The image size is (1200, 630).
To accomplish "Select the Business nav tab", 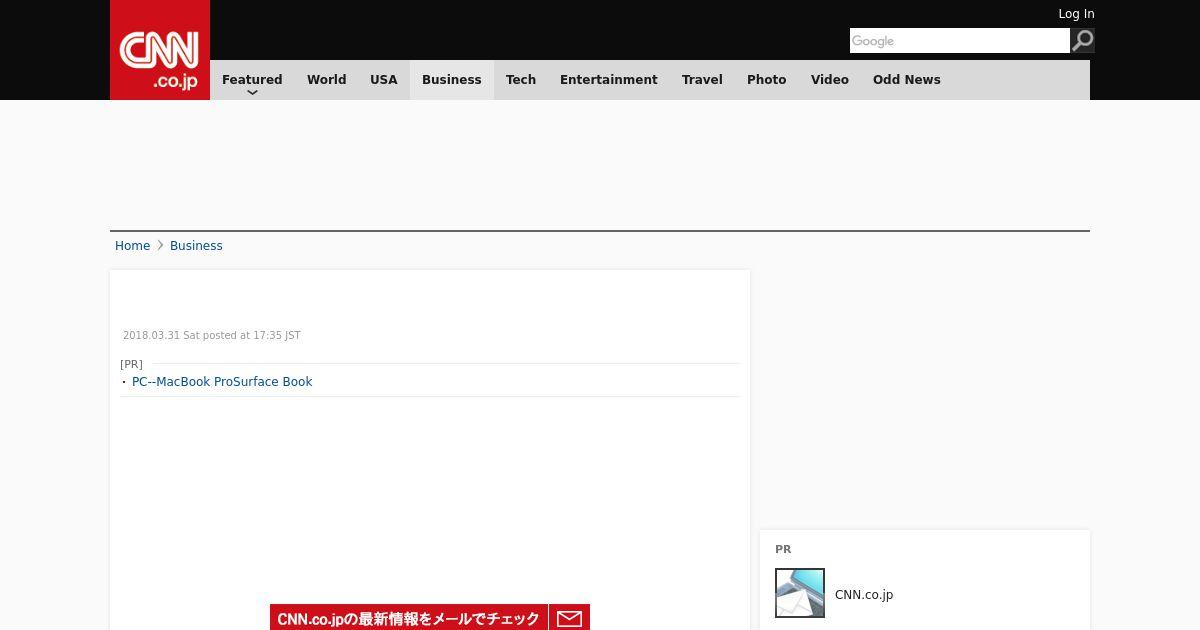I will (452, 80).
